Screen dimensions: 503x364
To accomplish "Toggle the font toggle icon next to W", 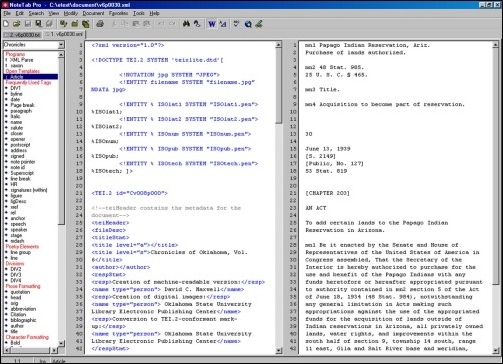I will pos(223,24).
